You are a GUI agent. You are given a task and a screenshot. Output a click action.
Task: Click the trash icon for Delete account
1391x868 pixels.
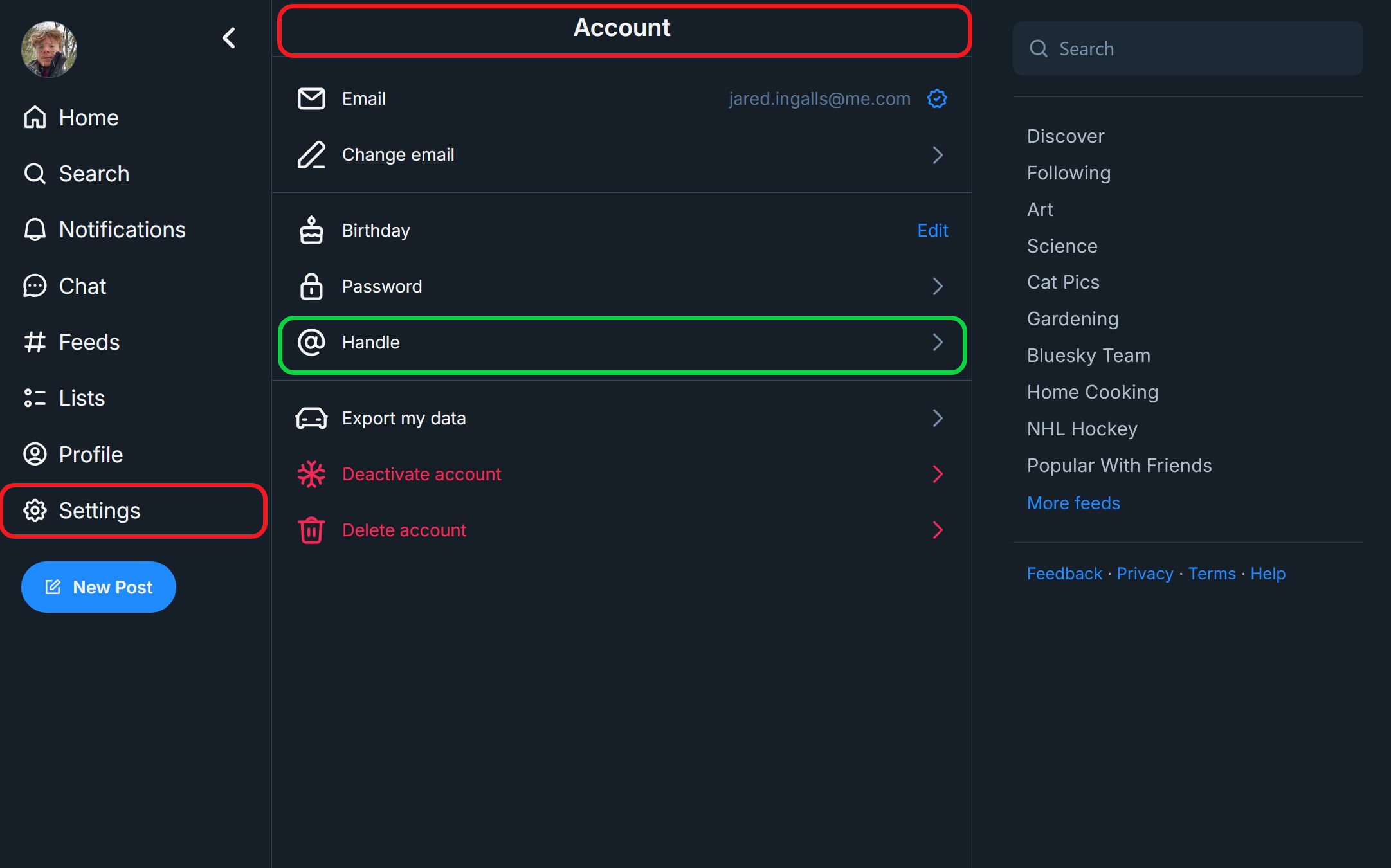coord(311,530)
